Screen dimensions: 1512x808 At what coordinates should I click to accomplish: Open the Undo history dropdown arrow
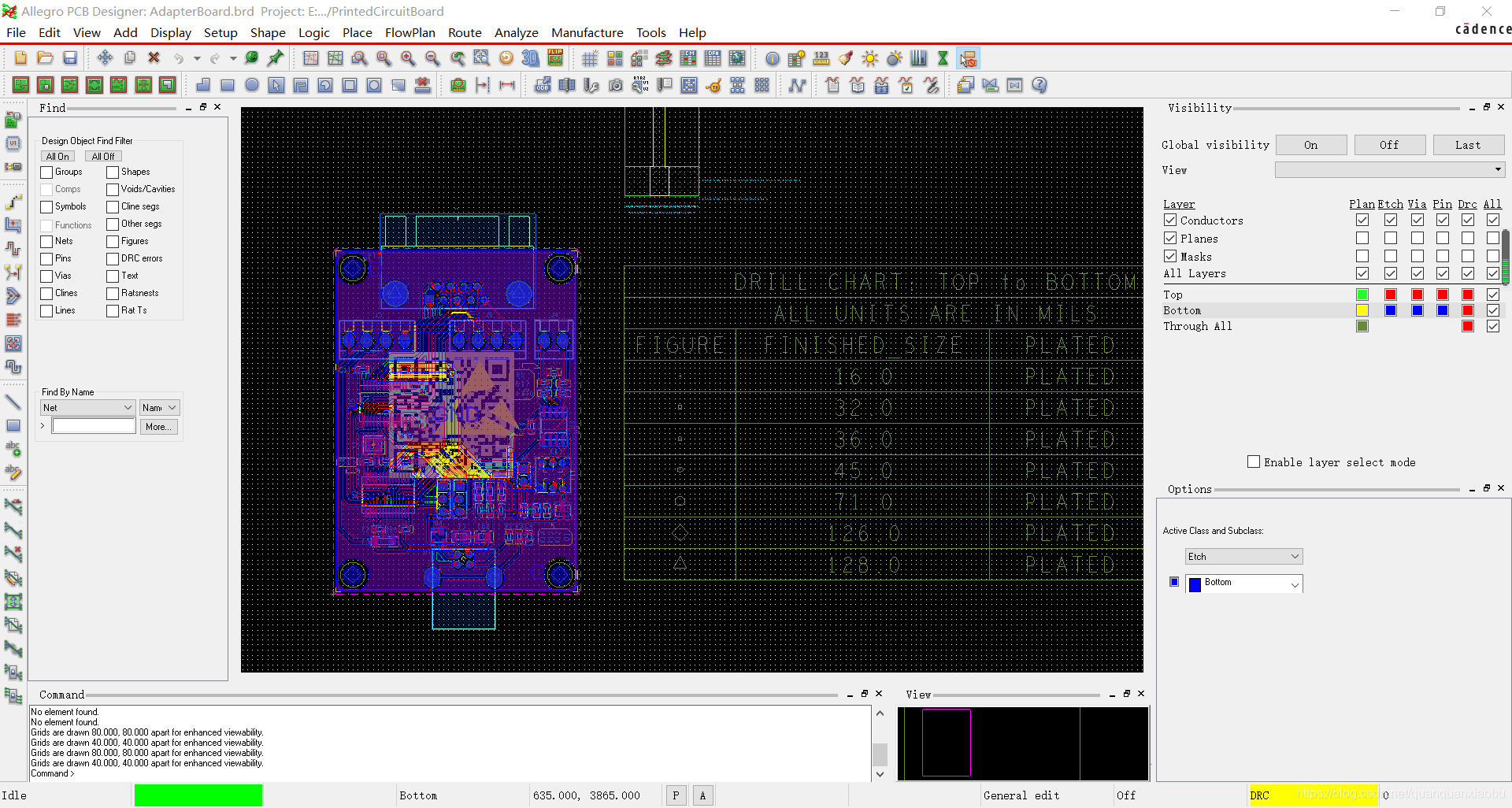tap(197, 58)
